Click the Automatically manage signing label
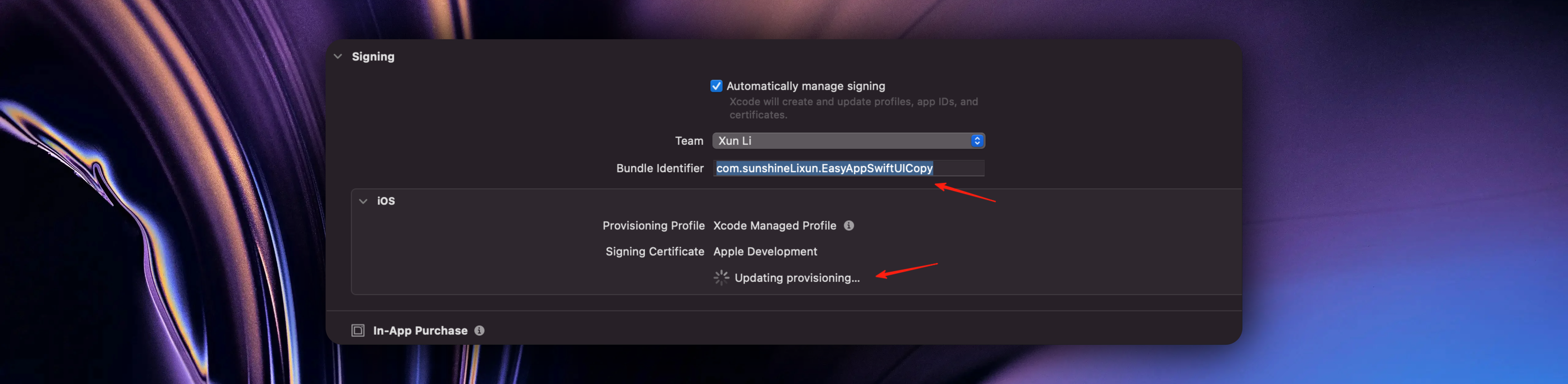The image size is (1568, 384). 805,86
